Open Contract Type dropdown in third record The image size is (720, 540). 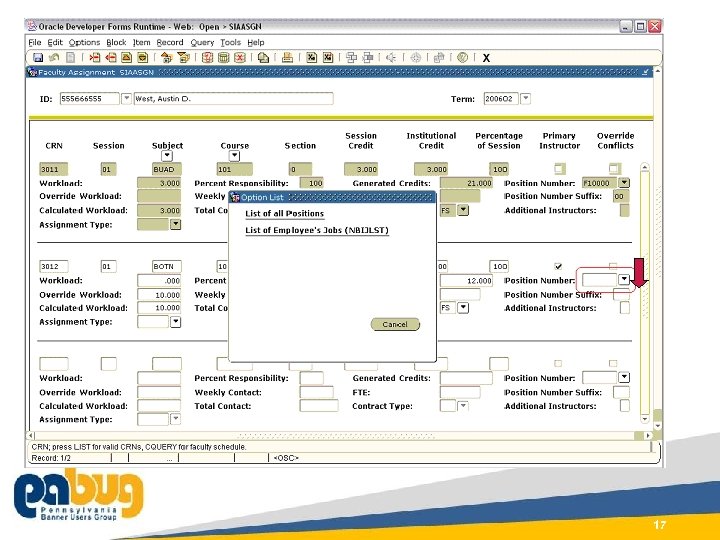[x=463, y=405]
